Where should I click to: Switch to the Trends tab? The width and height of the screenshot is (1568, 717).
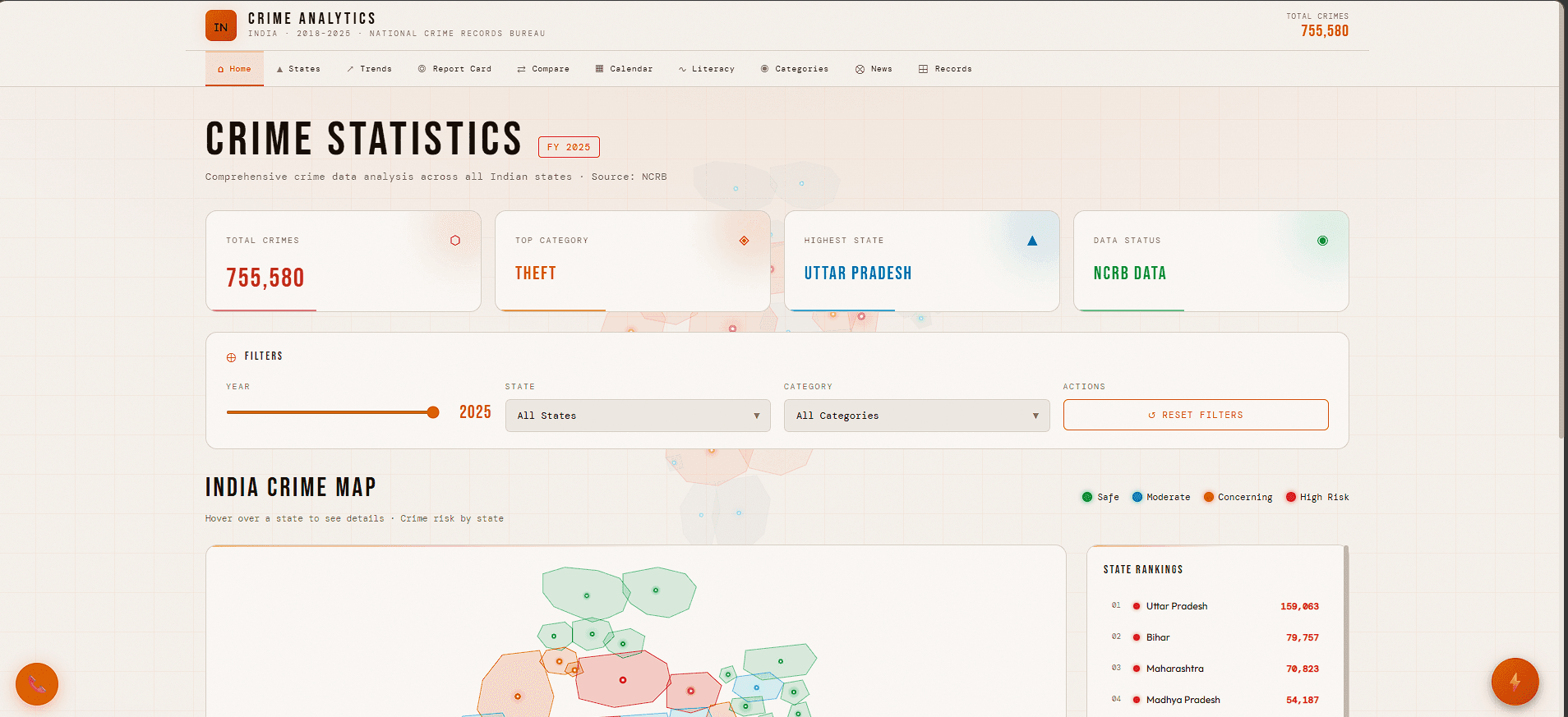(x=369, y=69)
